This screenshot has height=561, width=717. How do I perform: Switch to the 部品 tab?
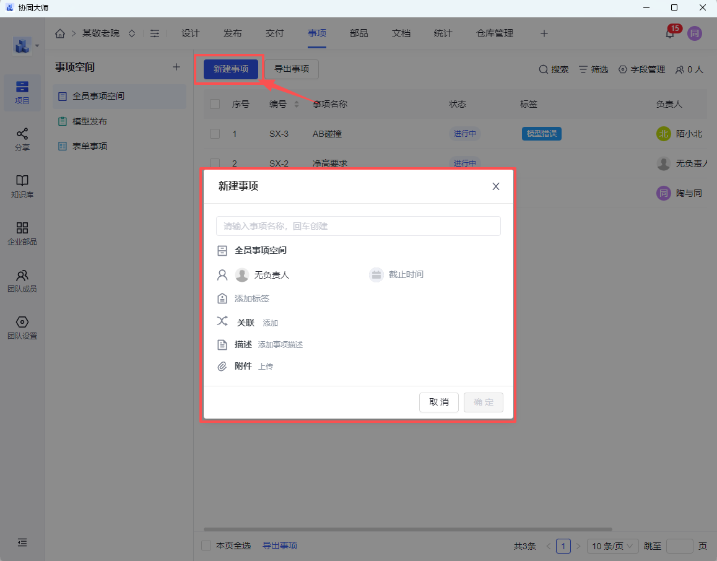click(x=359, y=33)
